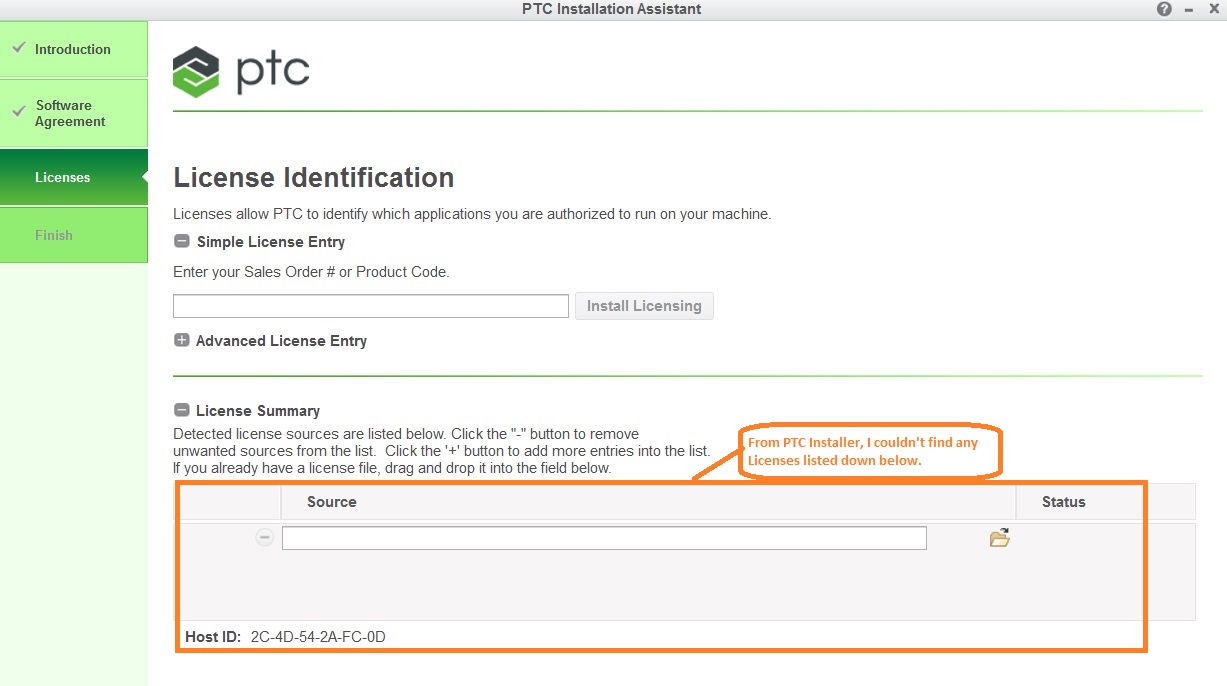Click the License Identification heading
Screen dimensions: 1227x686
pos(314,178)
